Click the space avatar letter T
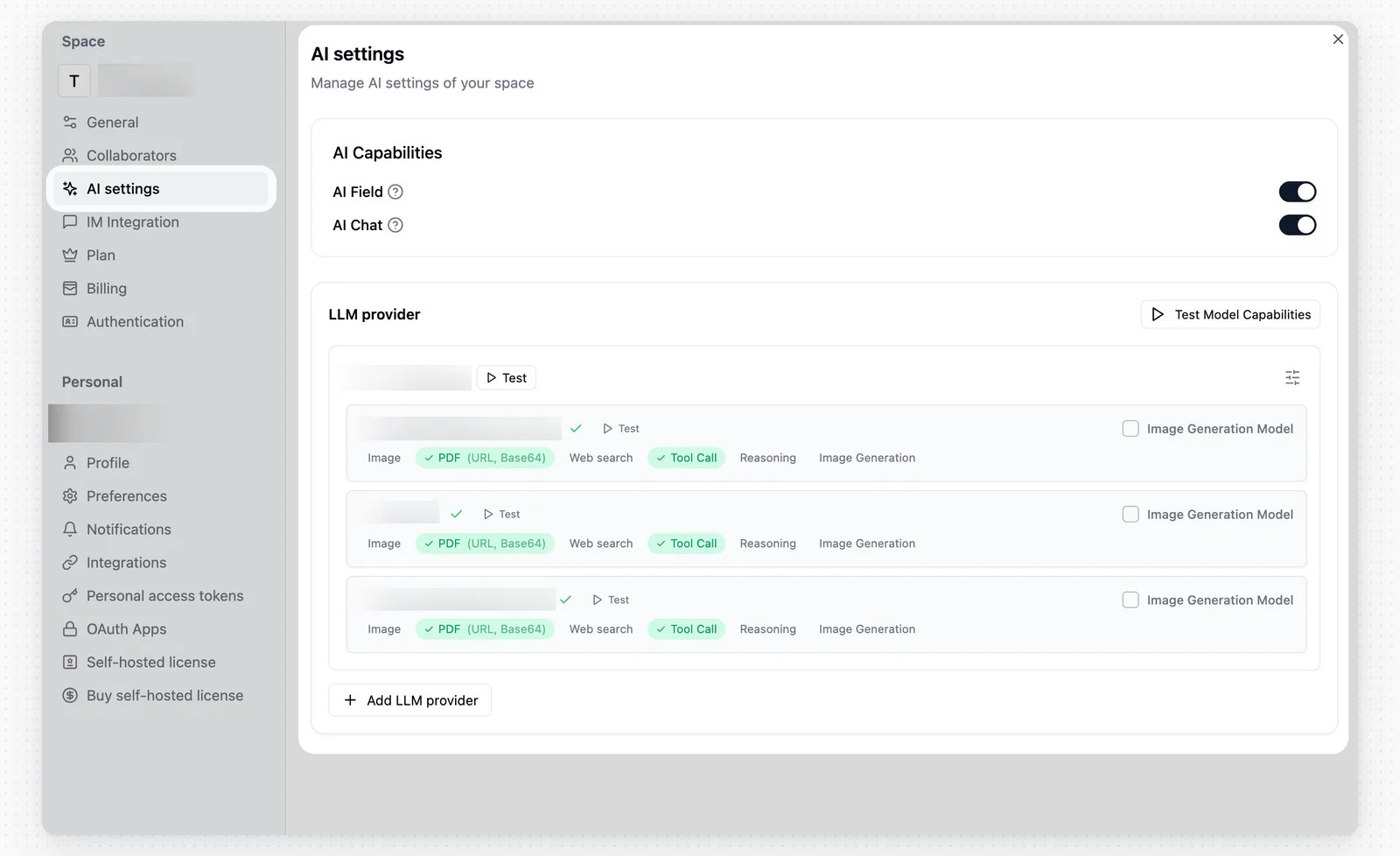This screenshot has width=1400, height=856. coord(74,81)
